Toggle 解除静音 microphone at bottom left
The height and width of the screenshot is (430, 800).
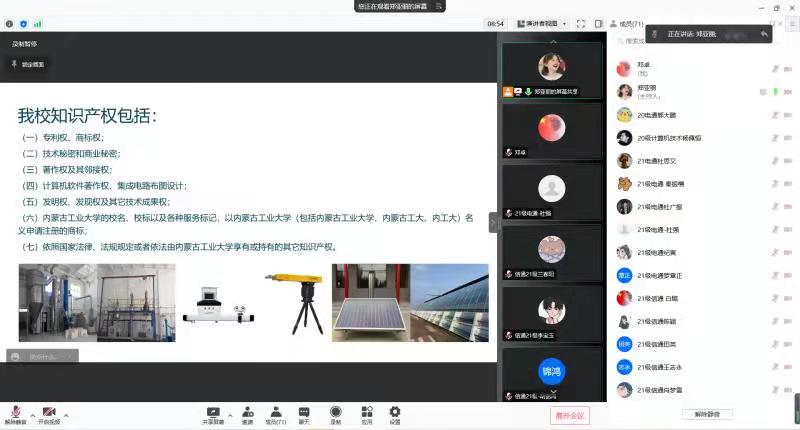[x=15, y=412]
